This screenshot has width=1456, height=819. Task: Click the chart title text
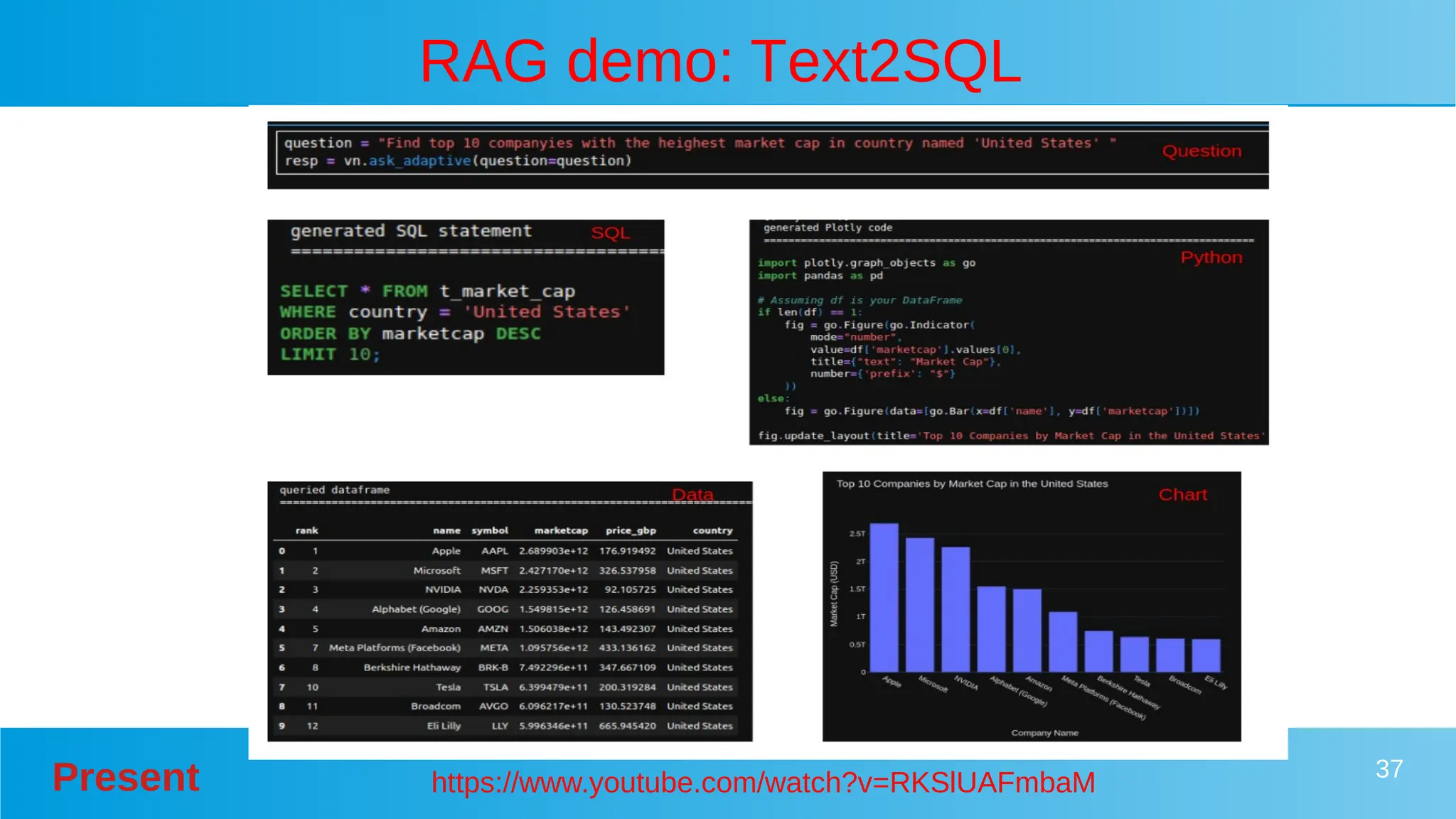pyautogui.click(x=972, y=483)
